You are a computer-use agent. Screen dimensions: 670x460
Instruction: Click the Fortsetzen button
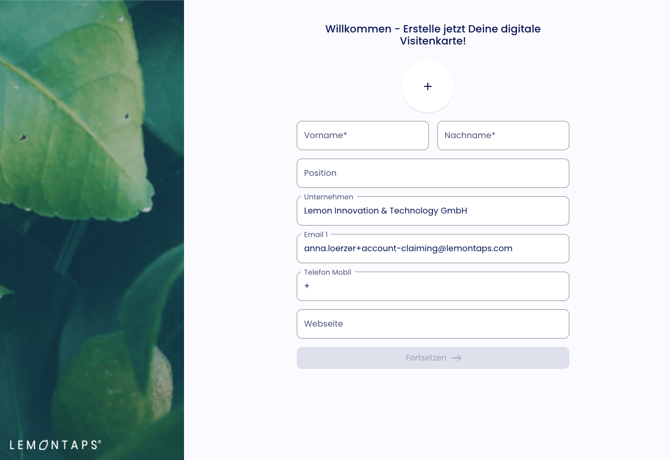(433, 358)
